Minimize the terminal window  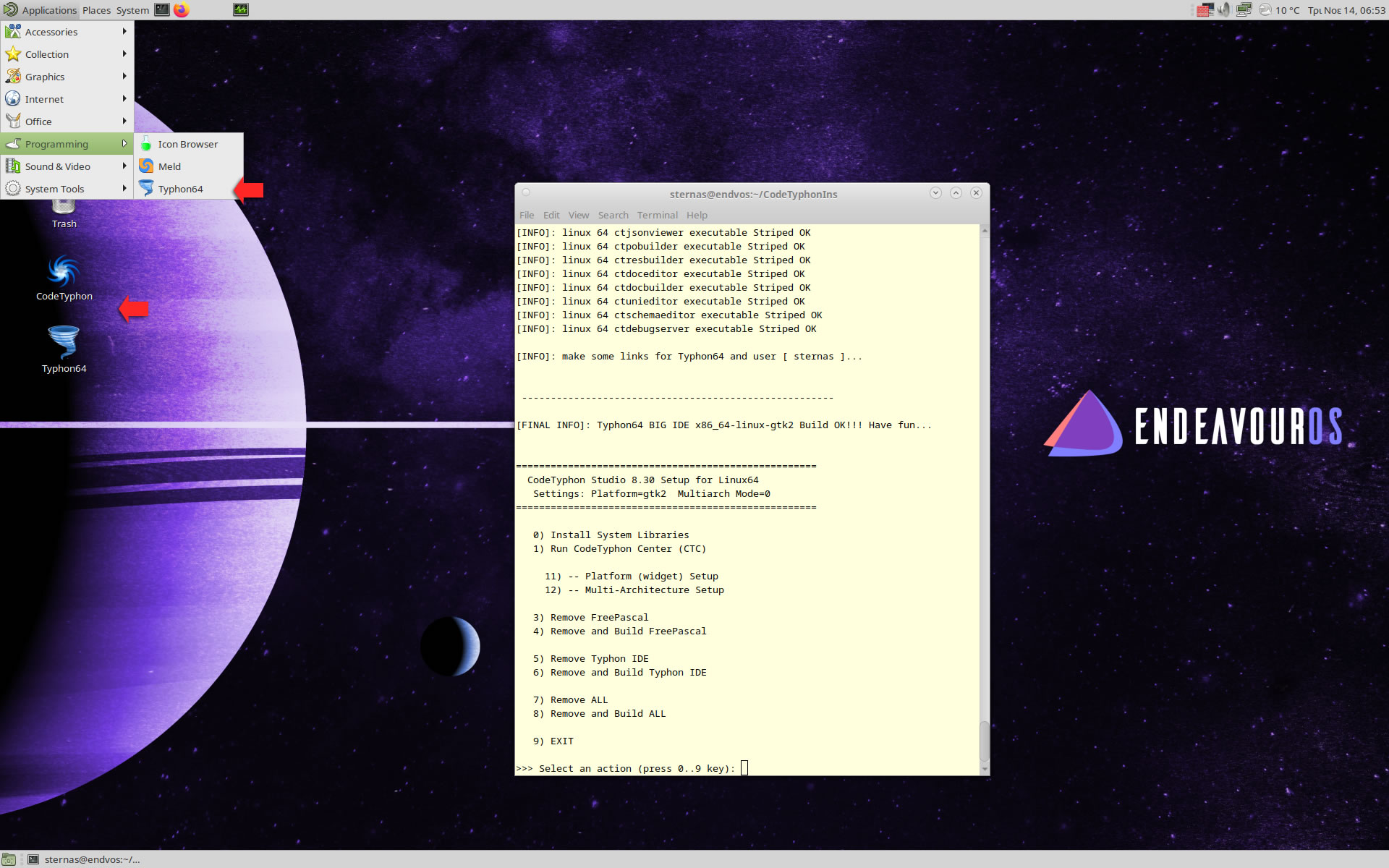click(x=935, y=192)
